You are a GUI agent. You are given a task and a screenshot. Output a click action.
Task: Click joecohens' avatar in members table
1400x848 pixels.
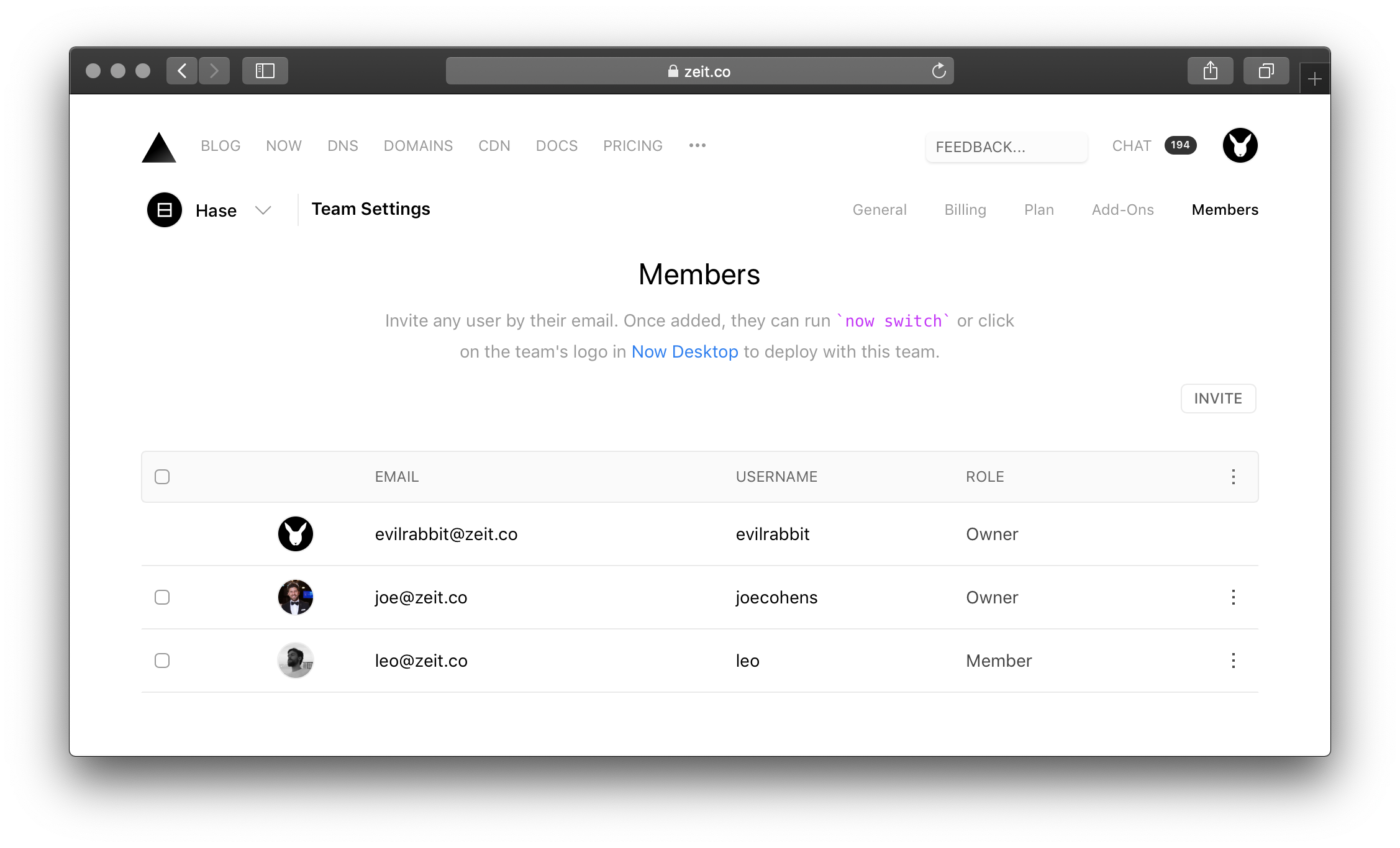tap(295, 597)
